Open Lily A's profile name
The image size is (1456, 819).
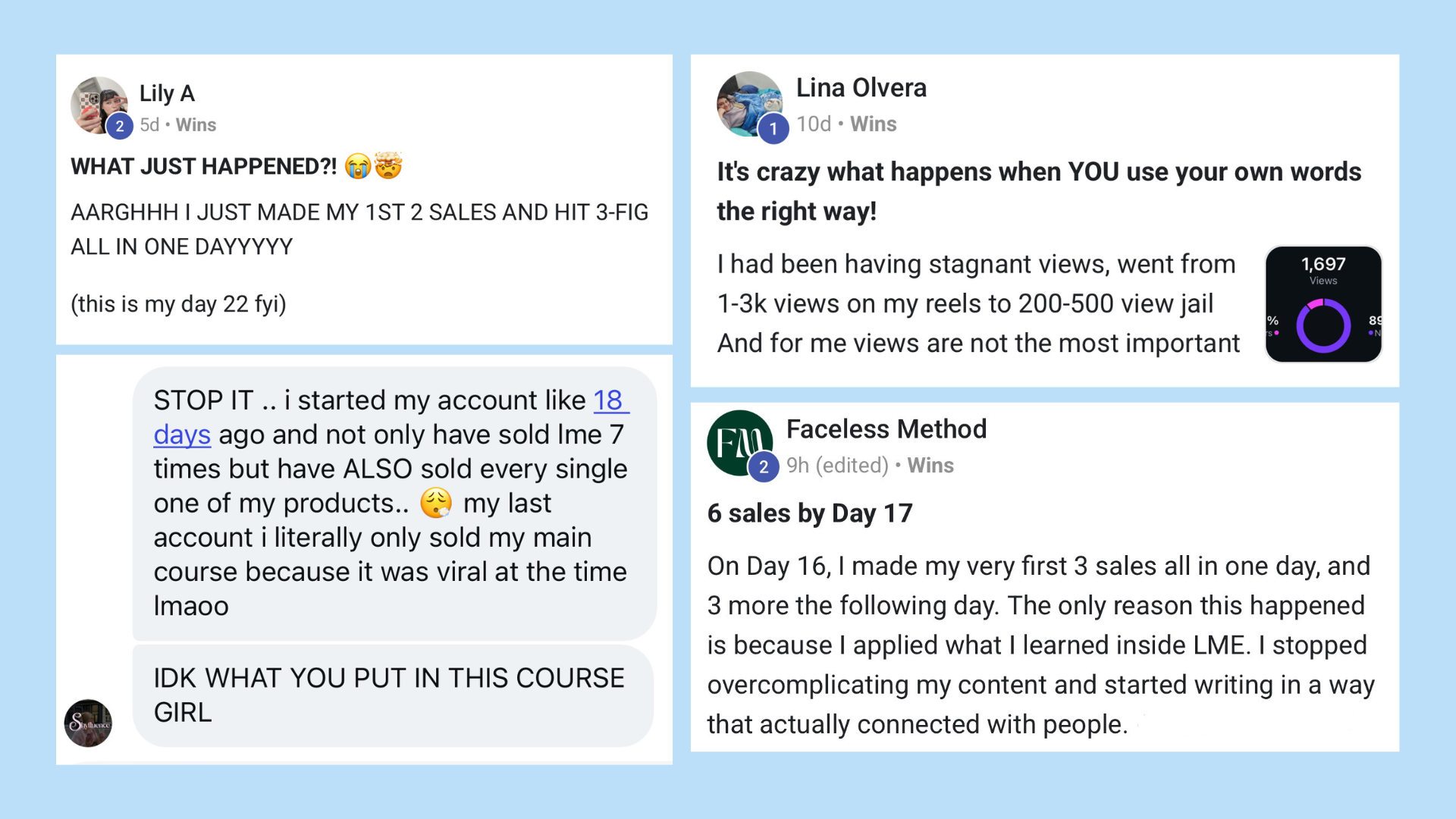pos(167,93)
